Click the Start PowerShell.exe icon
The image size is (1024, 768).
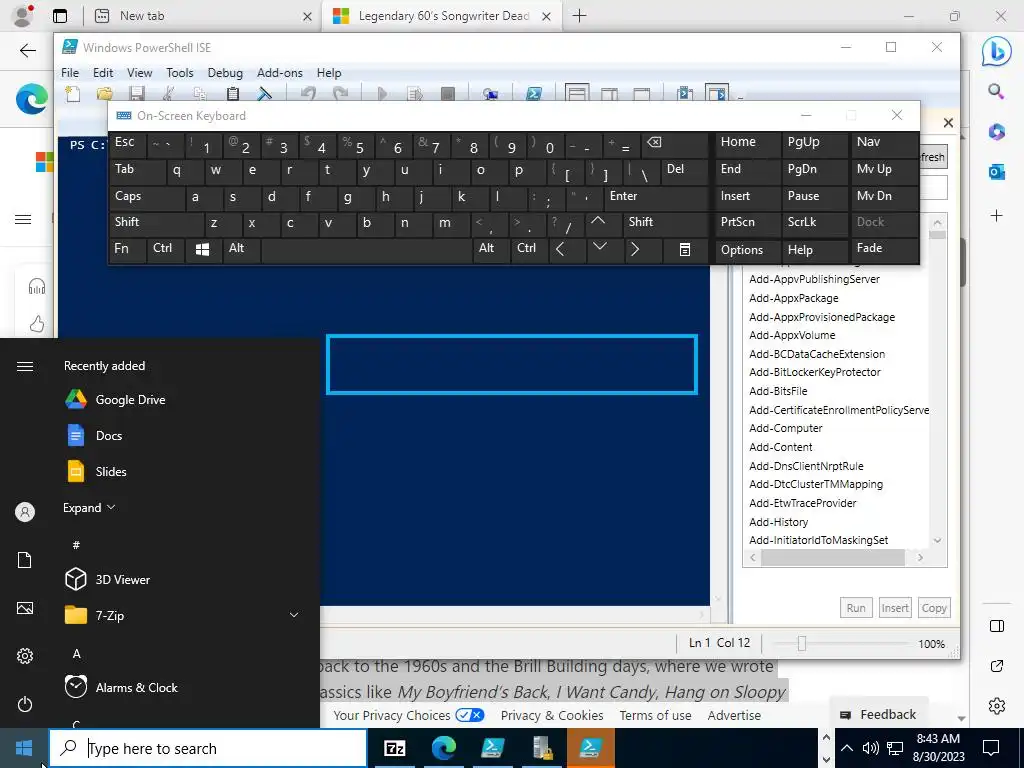pos(534,94)
